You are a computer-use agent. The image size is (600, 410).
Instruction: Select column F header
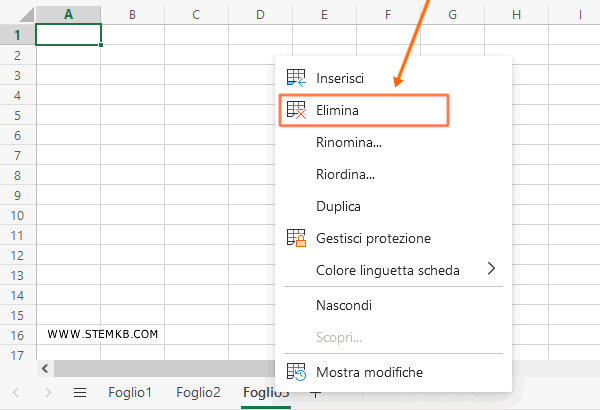388,15
